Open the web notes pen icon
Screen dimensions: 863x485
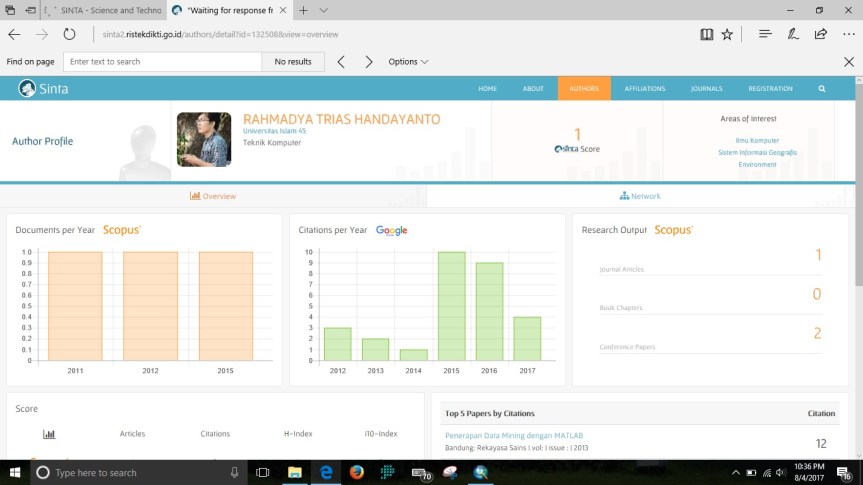tap(793, 34)
